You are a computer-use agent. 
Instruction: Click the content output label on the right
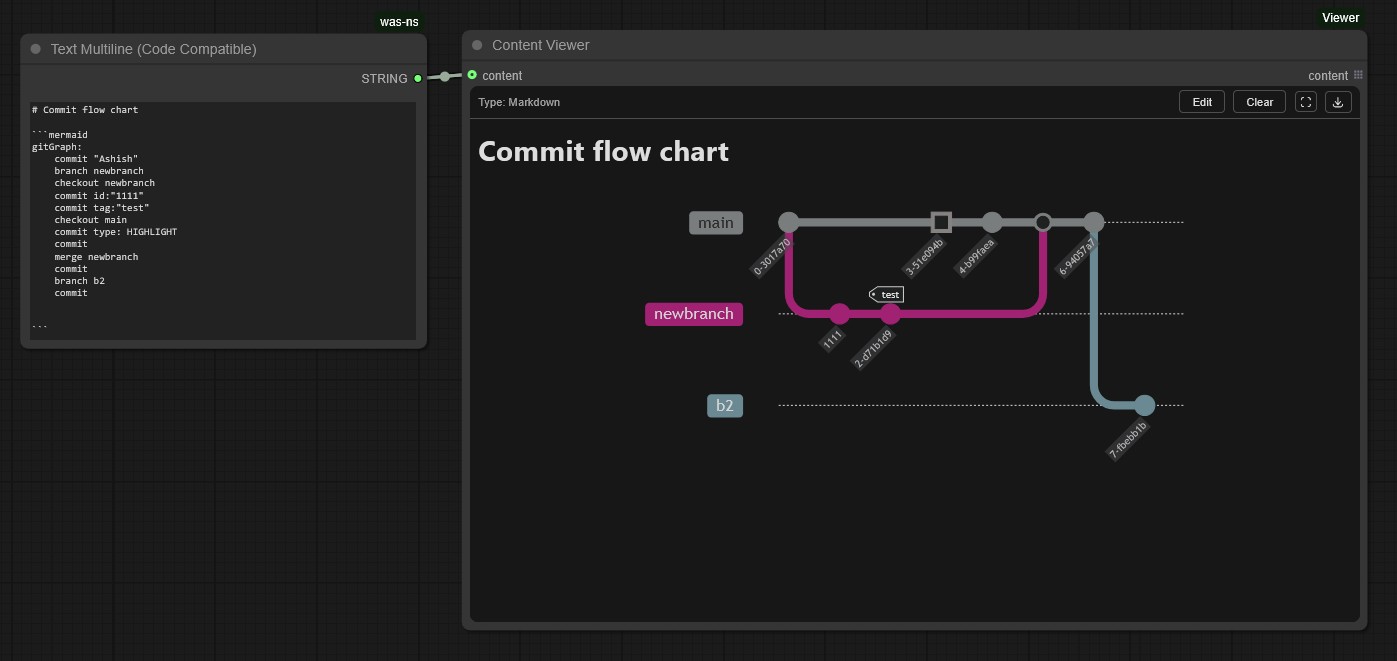point(1328,76)
